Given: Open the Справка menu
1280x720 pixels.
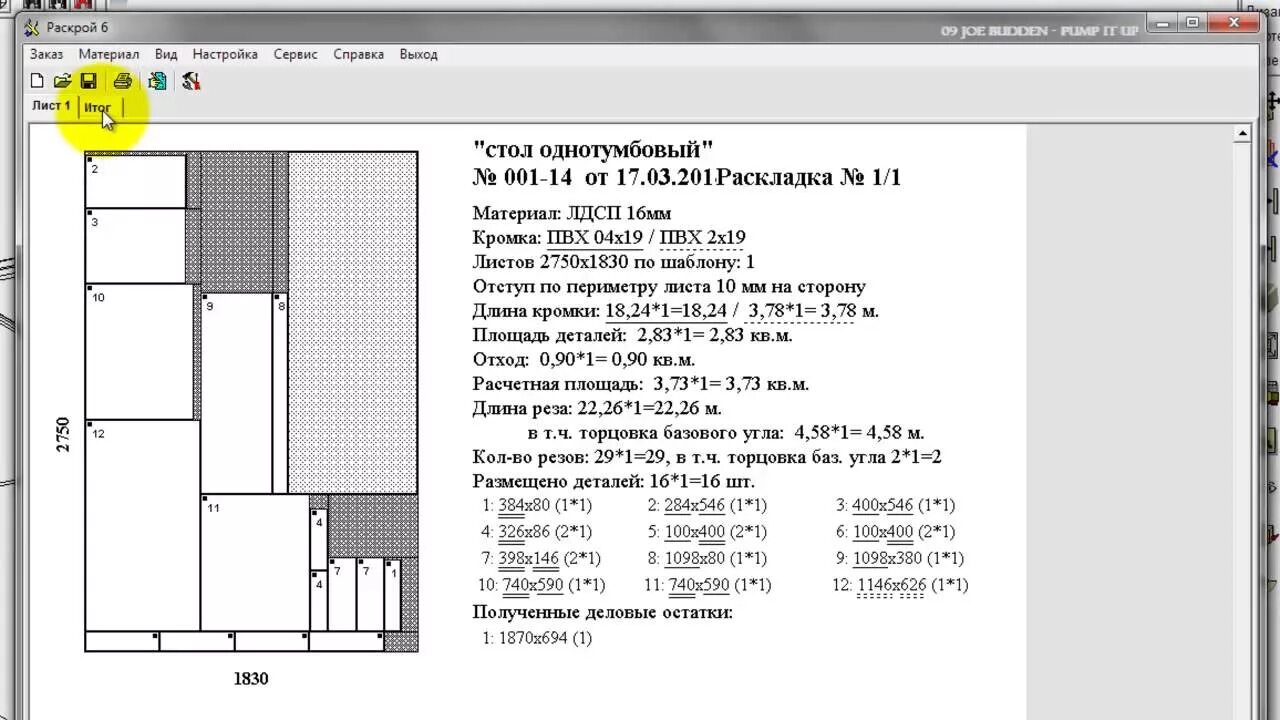Looking at the screenshot, I should (359, 54).
